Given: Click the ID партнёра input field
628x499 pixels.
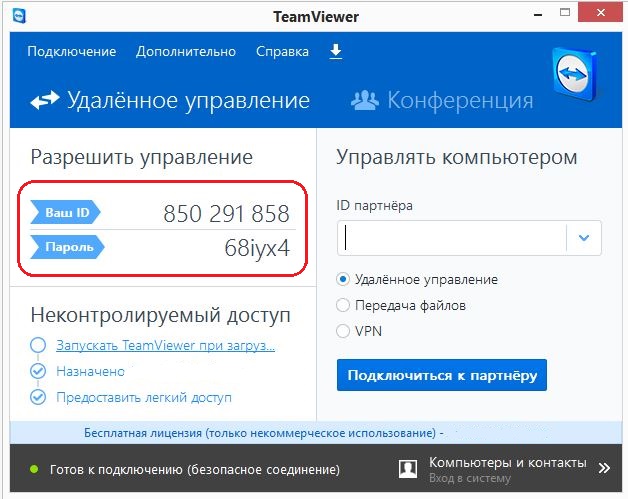Looking at the screenshot, I should (452, 238).
